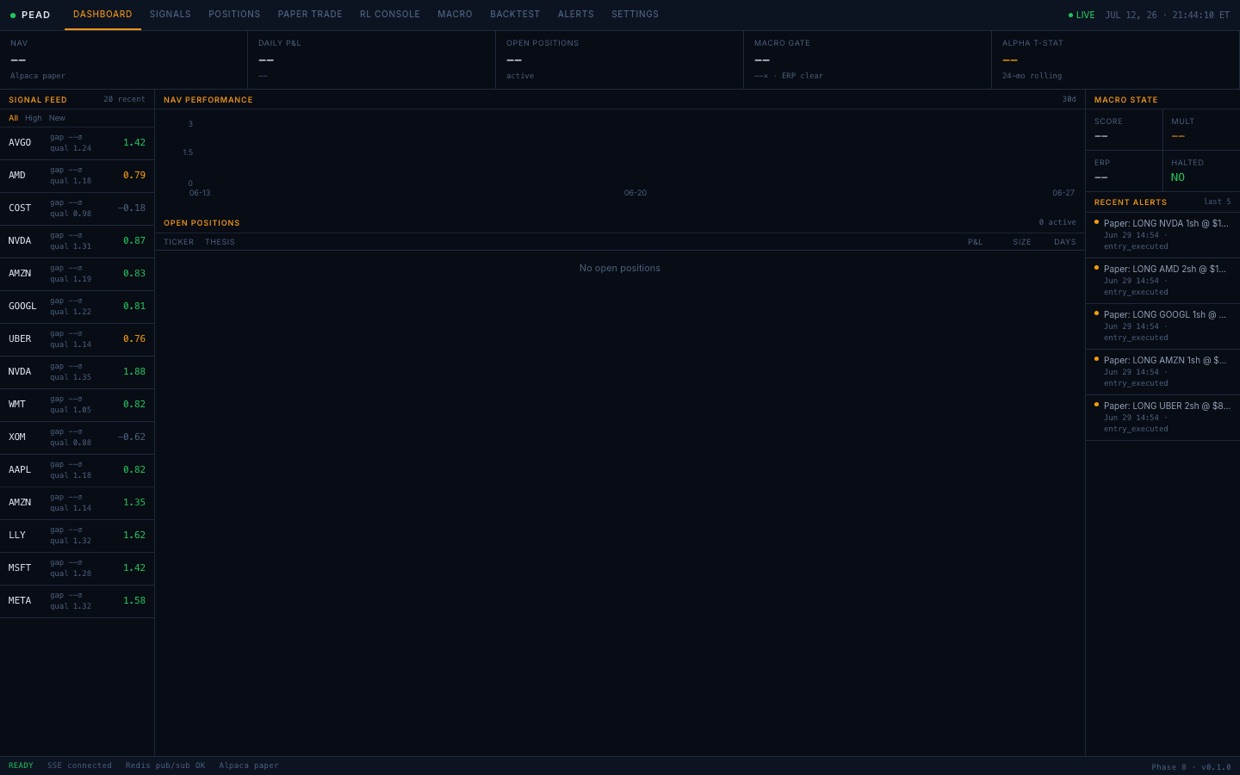This screenshot has width=1240, height=775.
Task: Select the Open Positions summary card
Action: coord(619,60)
